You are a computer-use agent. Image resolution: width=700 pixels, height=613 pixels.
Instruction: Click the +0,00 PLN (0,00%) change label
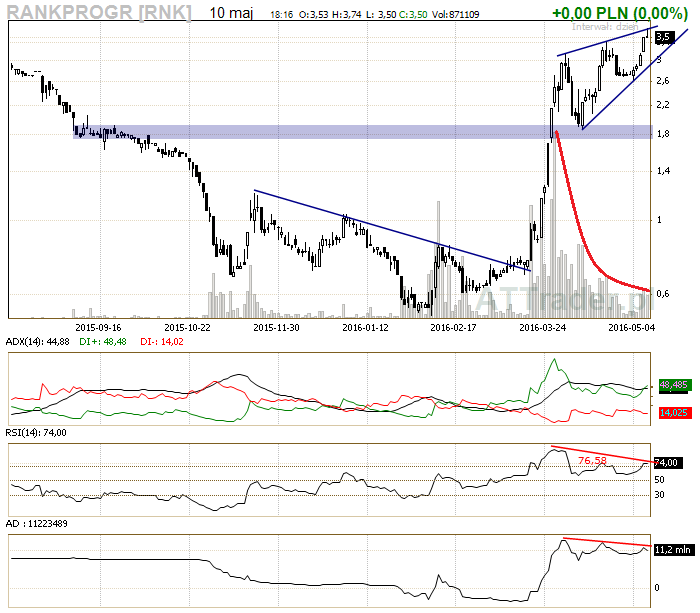tap(620, 13)
